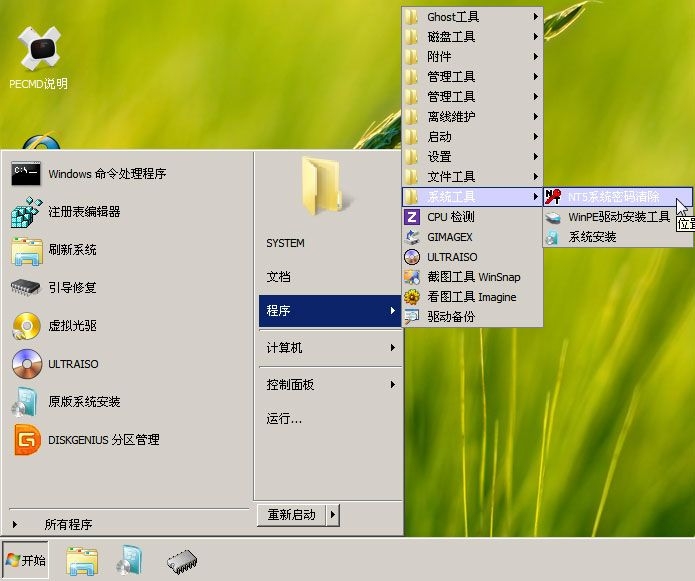
Task: Open 引导修复 in the start menu list
Action: [x=72, y=288]
